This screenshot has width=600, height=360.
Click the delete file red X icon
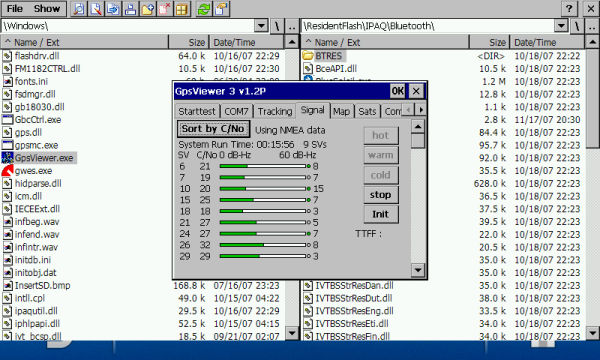[165, 9]
